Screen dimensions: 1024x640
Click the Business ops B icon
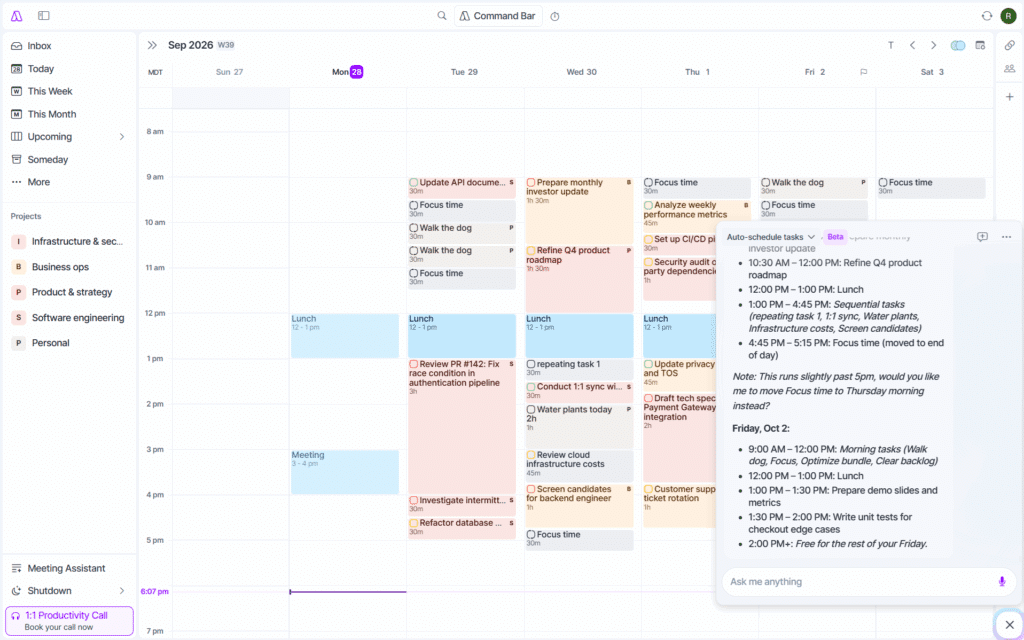(18, 267)
